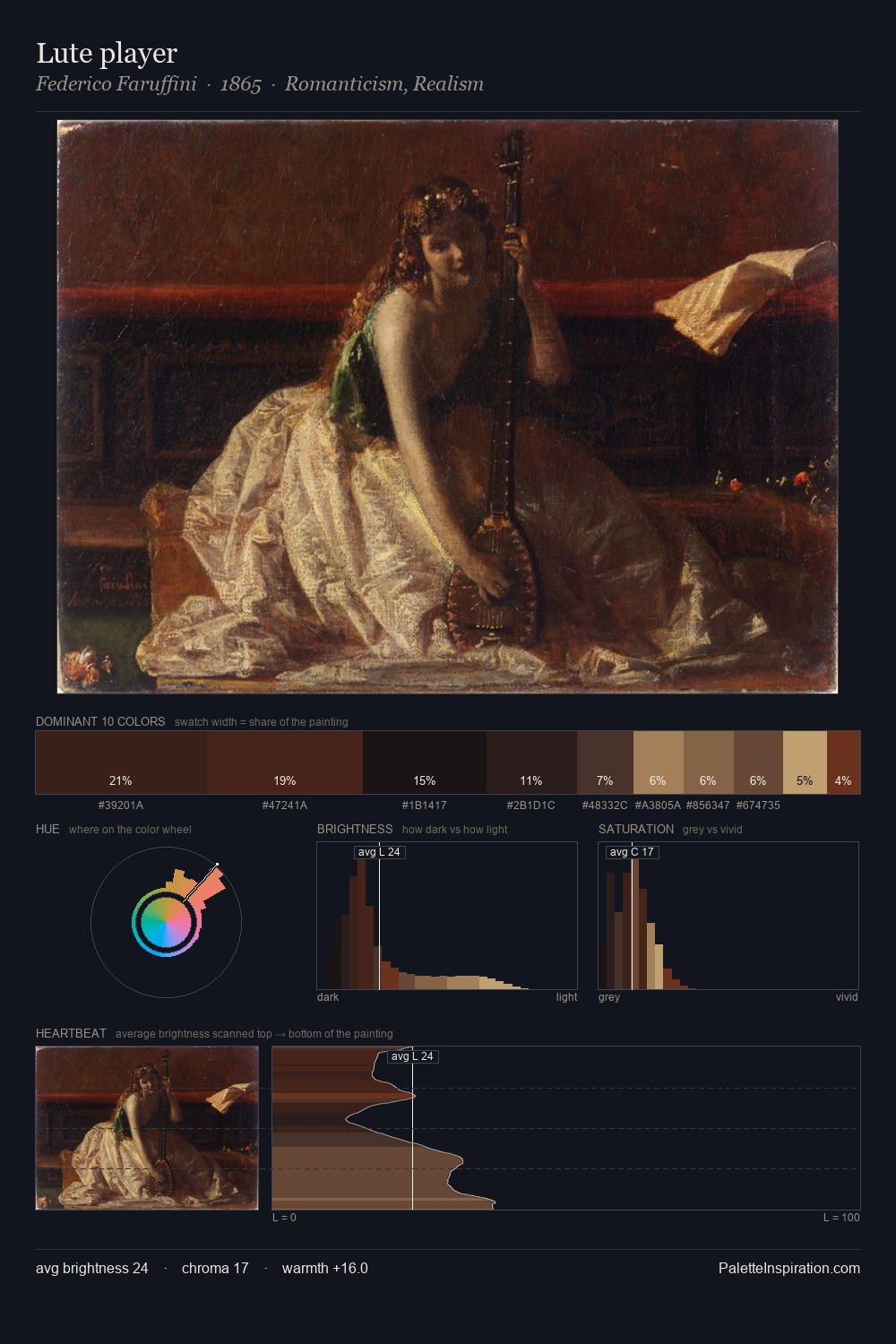Click the 'L = 0' heartbeat axis label
Screen dimensions: 896x1344
pos(284,1218)
